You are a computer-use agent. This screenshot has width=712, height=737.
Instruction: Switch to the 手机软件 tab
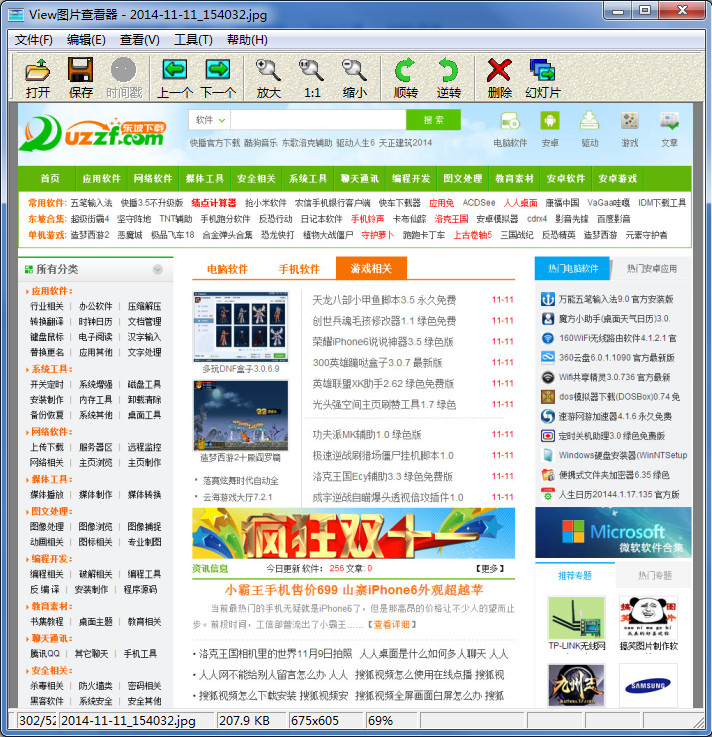(x=299, y=269)
